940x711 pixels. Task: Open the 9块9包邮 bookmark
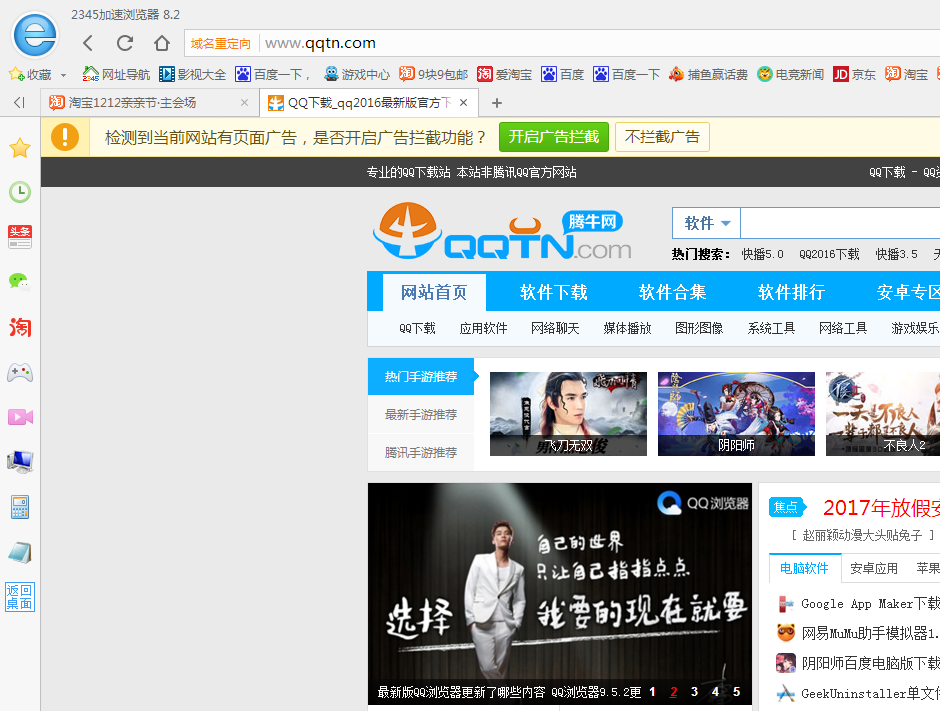pos(433,74)
